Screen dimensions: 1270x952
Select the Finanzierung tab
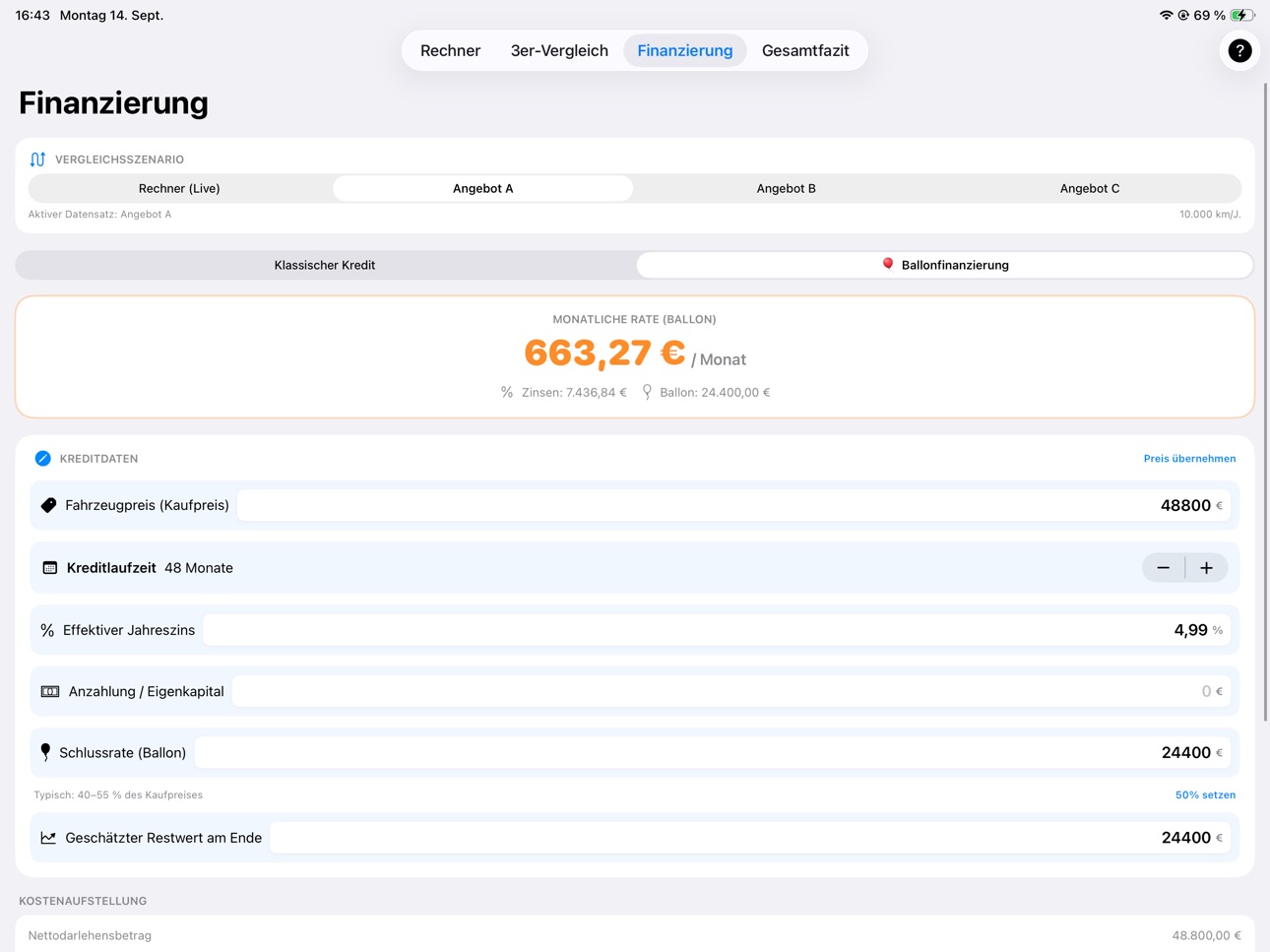click(x=685, y=50)
